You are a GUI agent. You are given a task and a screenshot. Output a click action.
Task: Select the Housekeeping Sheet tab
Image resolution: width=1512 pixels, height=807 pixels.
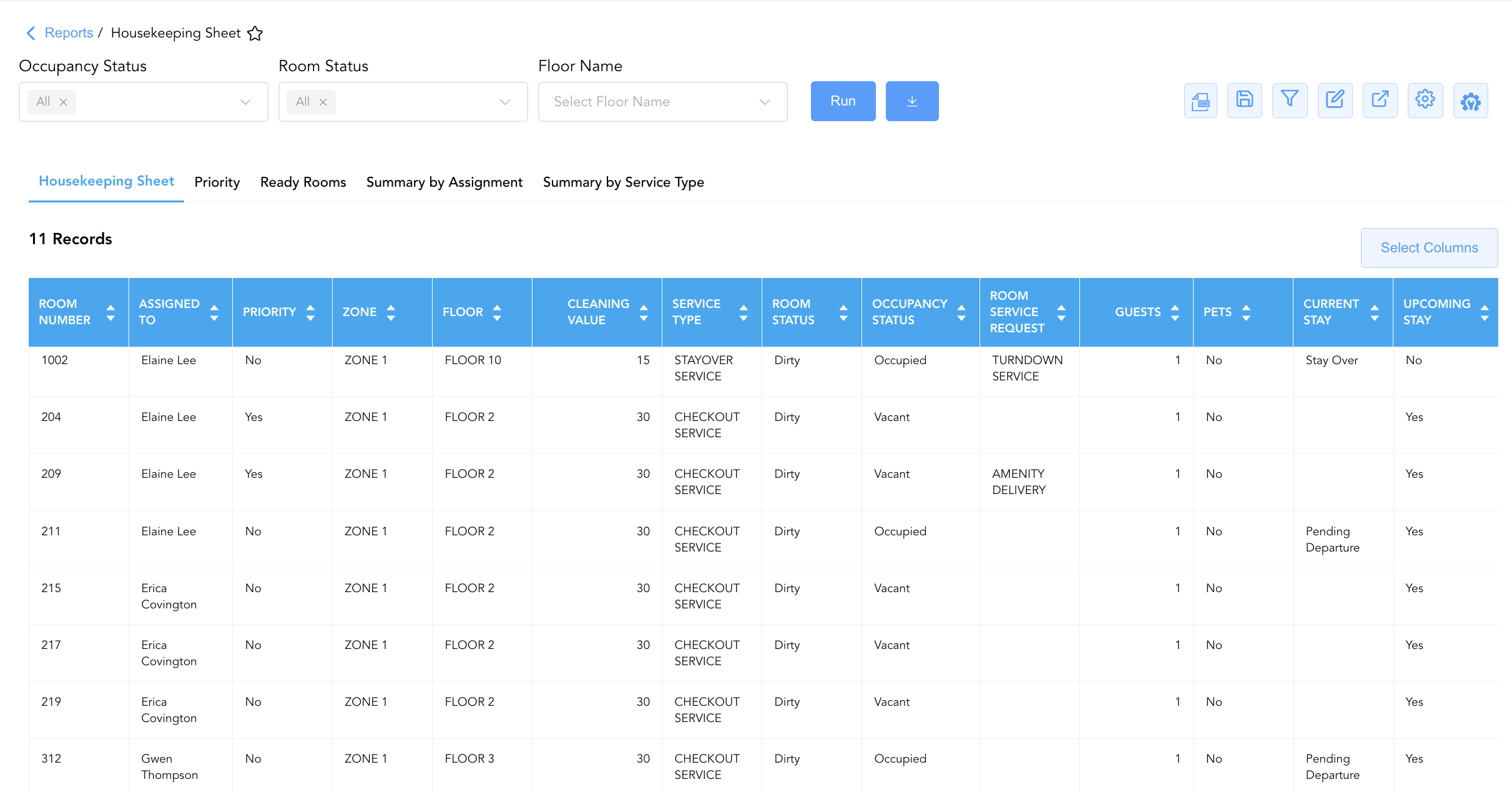[106, 181]
